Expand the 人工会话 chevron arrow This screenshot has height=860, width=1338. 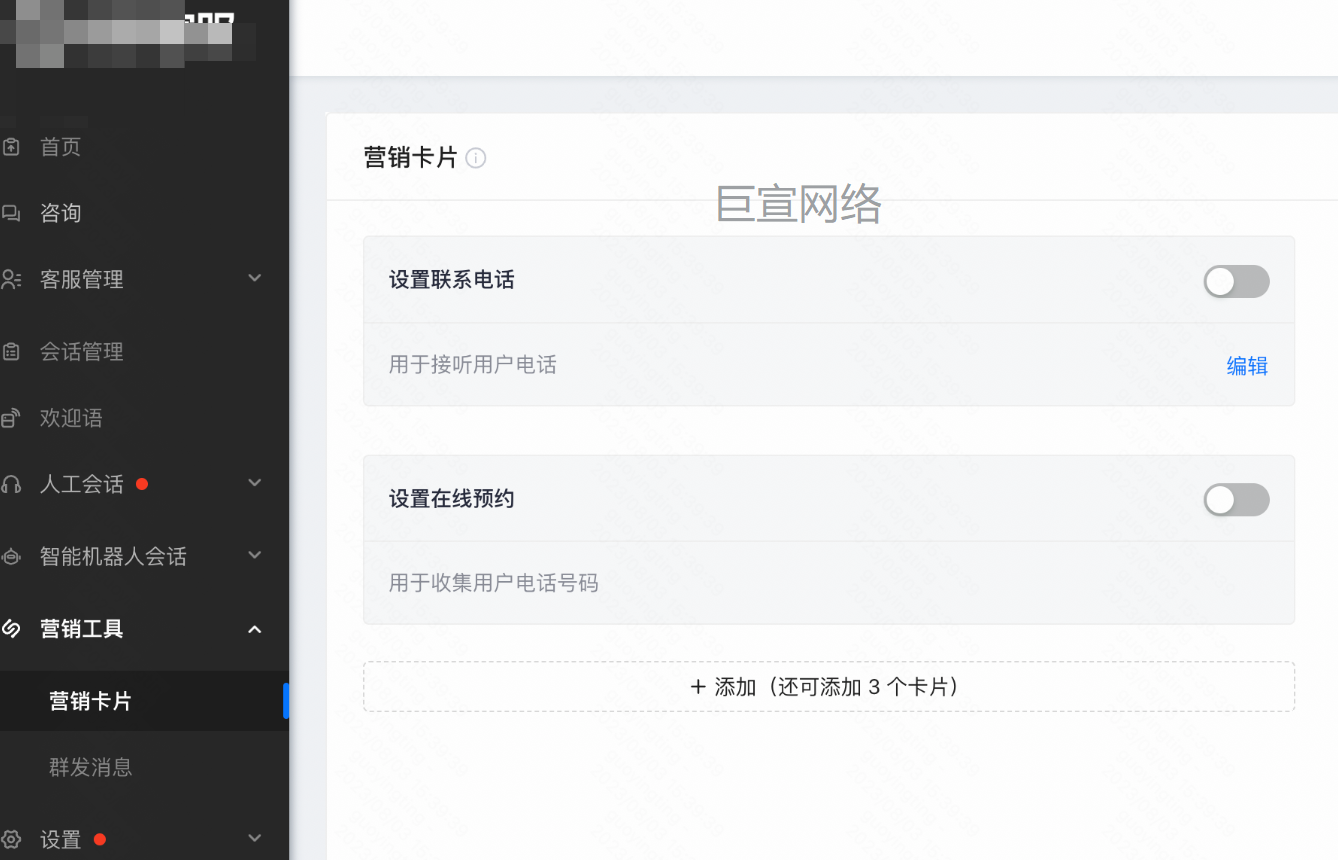tap(255, 483)
